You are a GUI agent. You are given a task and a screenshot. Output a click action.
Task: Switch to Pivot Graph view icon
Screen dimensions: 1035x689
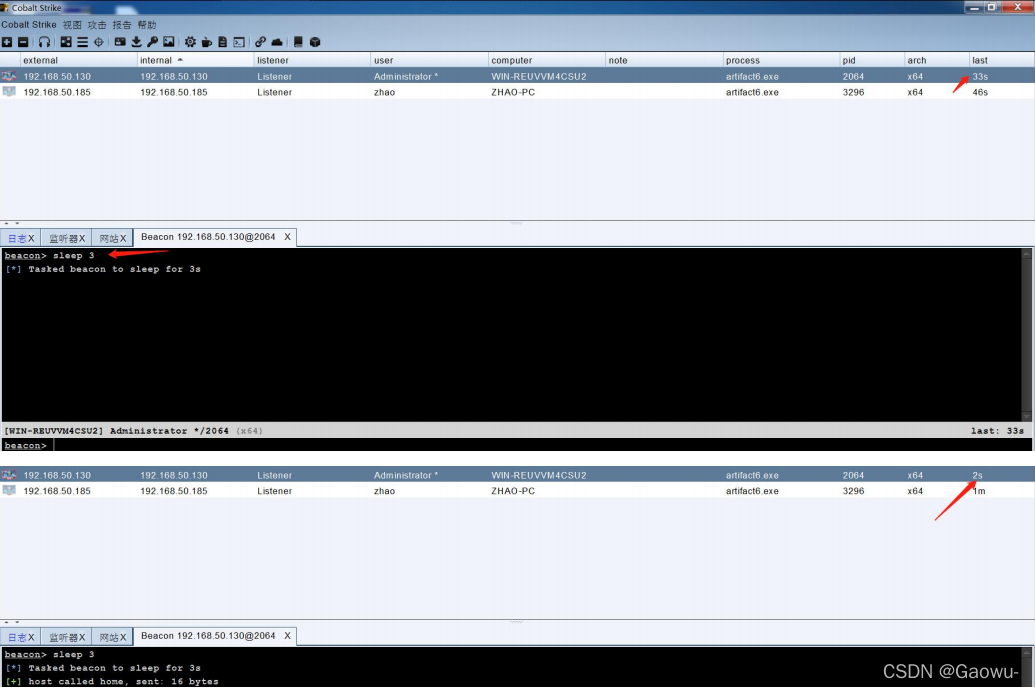(66, 42)
